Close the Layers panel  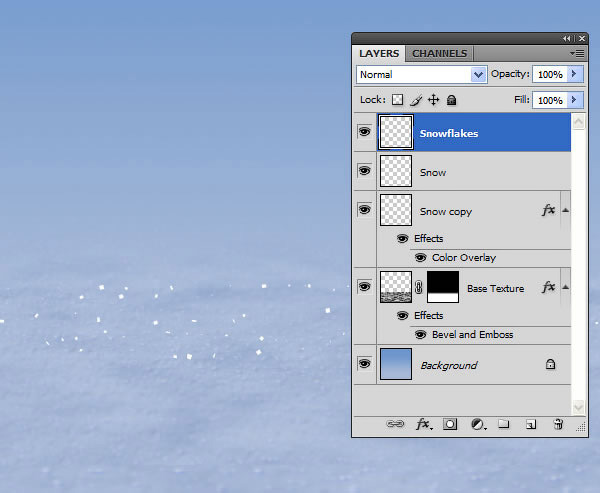pos(582,38)
